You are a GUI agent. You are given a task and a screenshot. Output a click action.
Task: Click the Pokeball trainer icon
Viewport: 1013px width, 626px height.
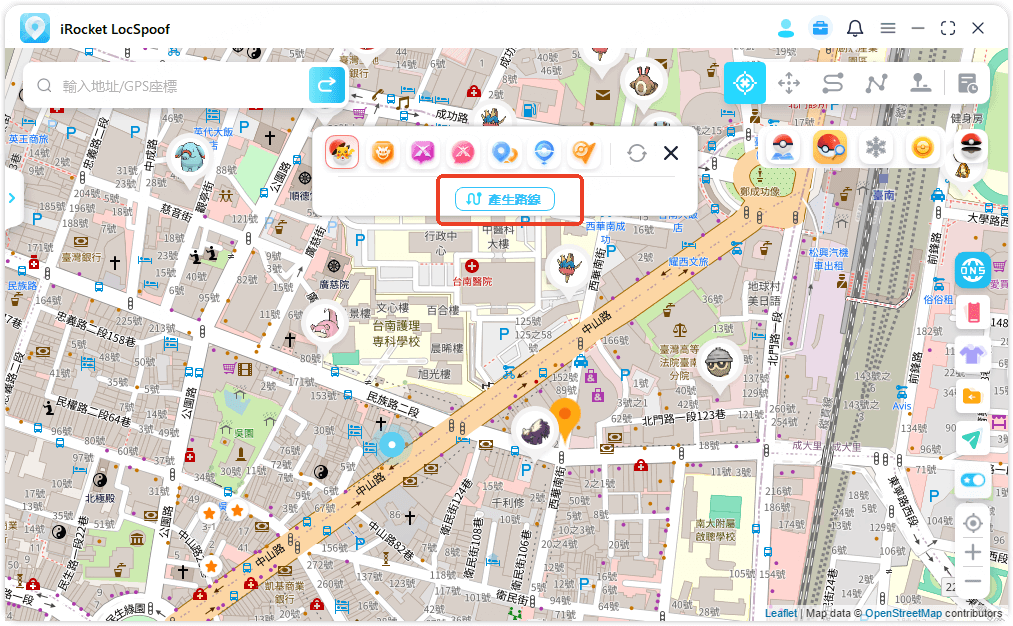782,148
